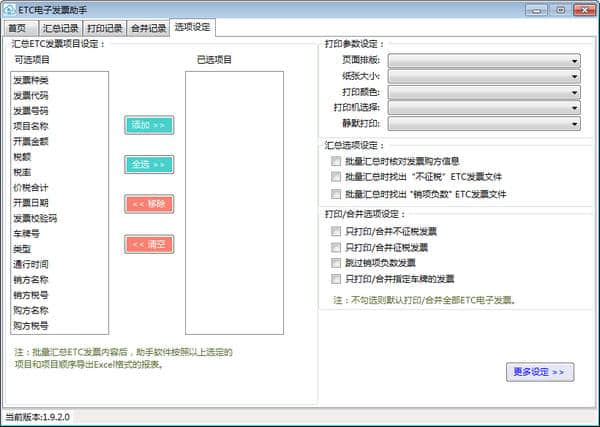This screenshot has height=427, width=600.
Task: Select the 选项设定 tab
Action: [192, 27]
